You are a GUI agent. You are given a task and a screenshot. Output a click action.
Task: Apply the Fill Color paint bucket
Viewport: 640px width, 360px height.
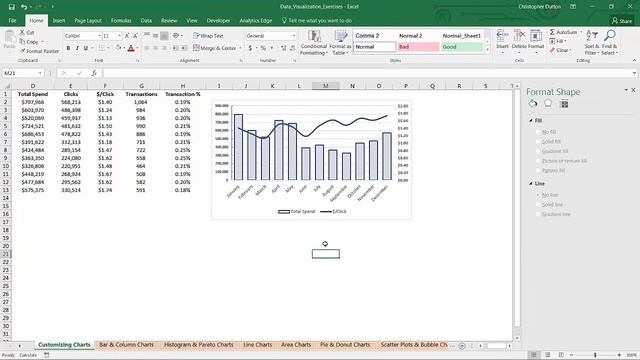[x=118, y=48]
